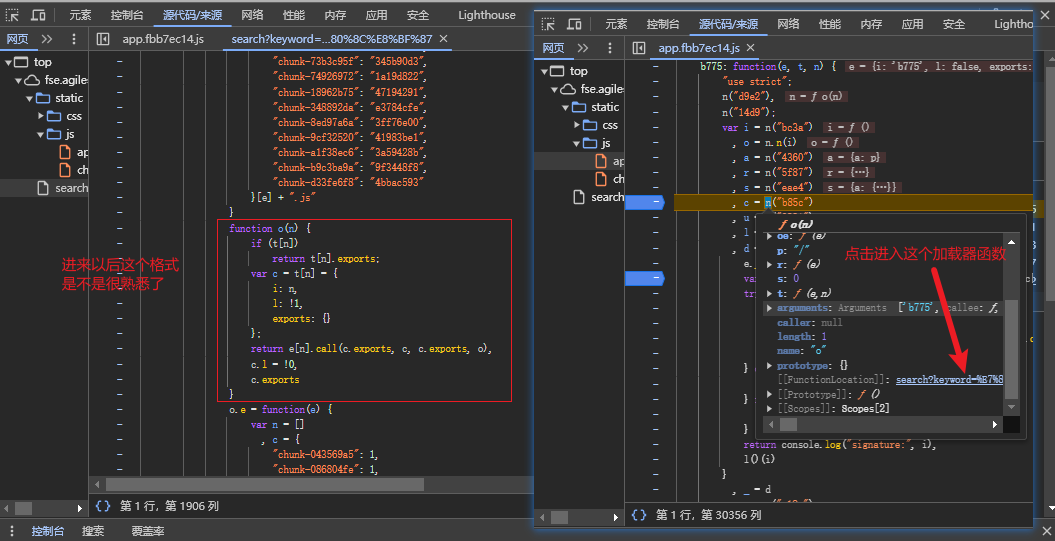
Task: Collapse the static folder in left tree
Action: coord(30,98)
